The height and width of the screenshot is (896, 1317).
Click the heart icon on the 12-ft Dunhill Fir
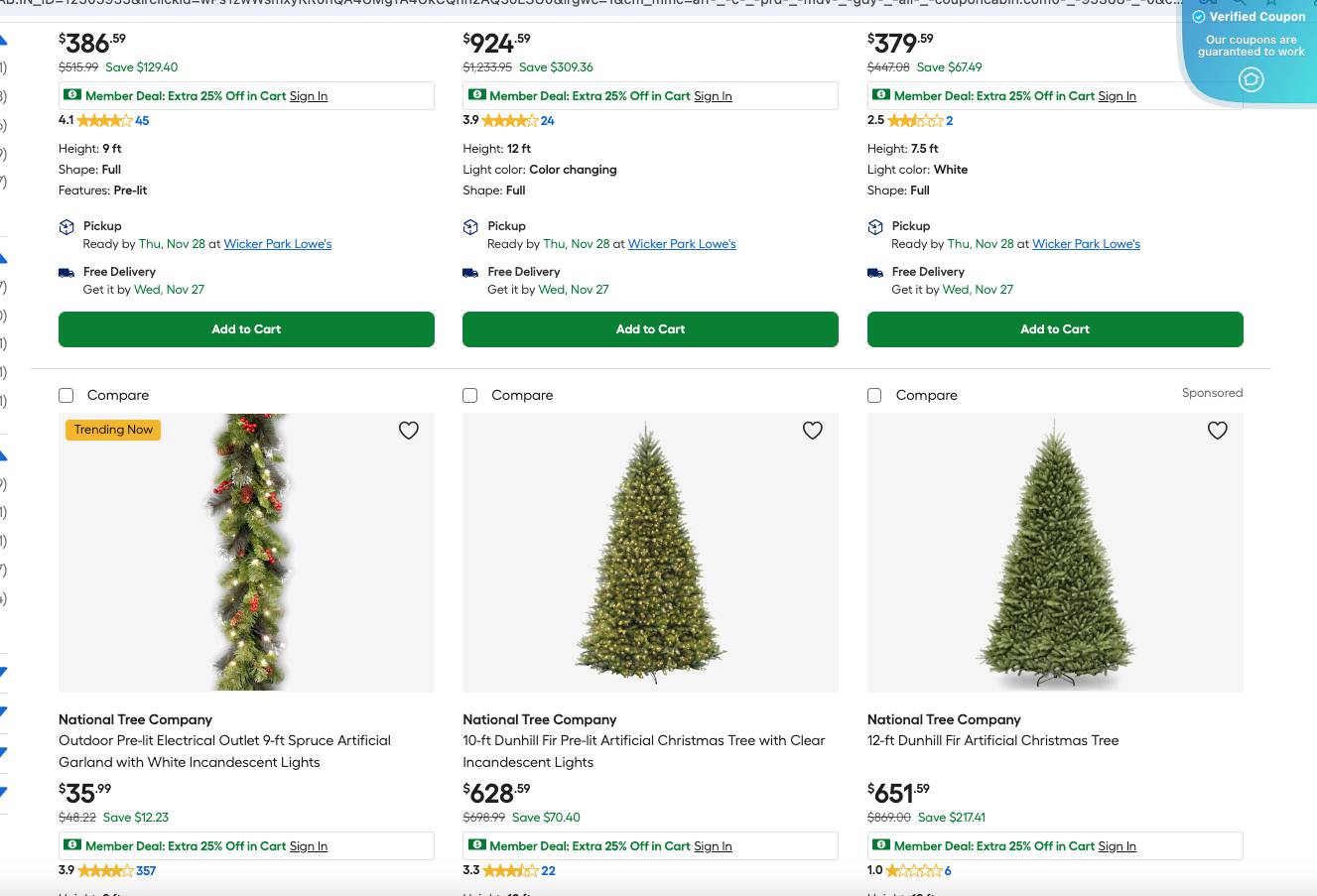point(1218,431)
